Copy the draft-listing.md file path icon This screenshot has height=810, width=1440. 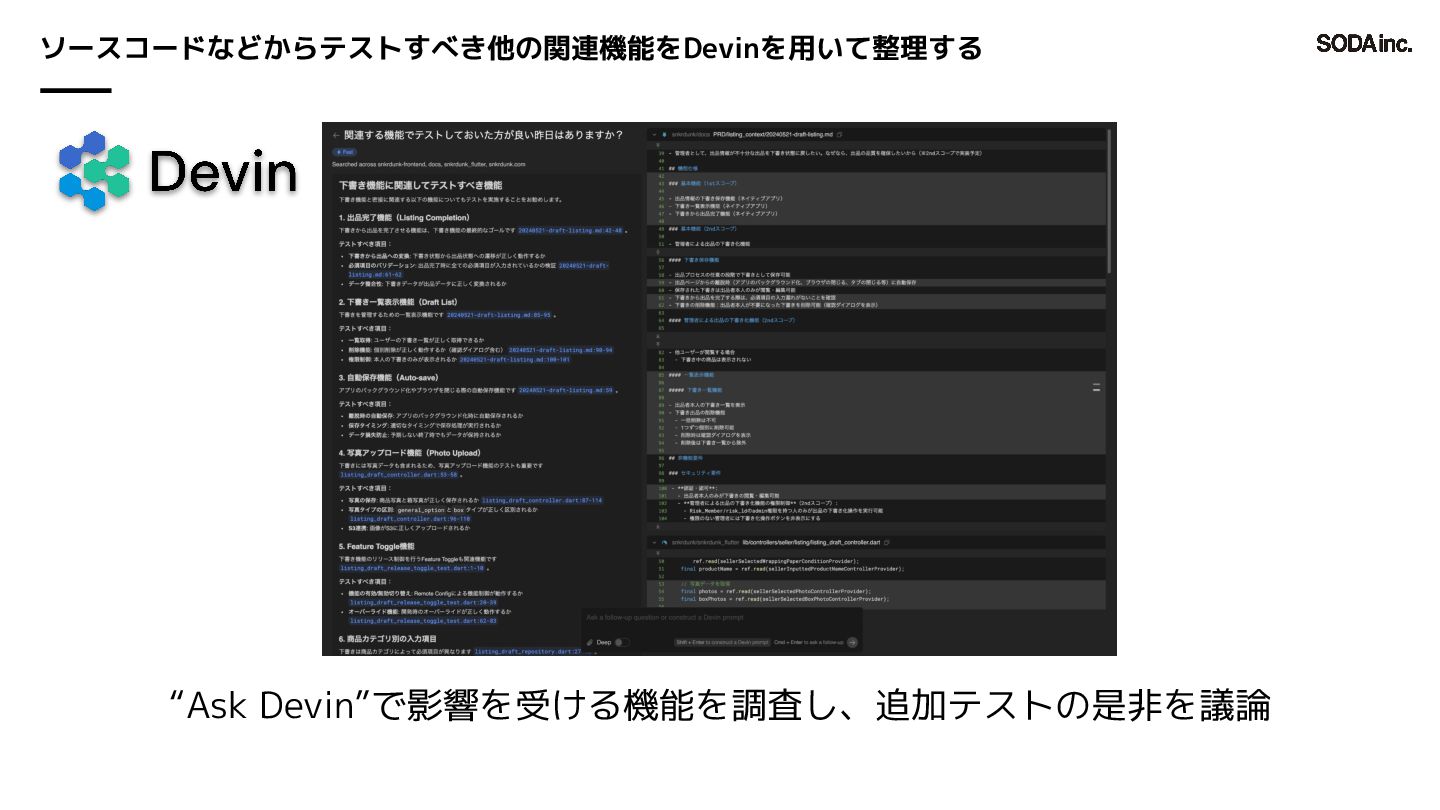point(839,134)
